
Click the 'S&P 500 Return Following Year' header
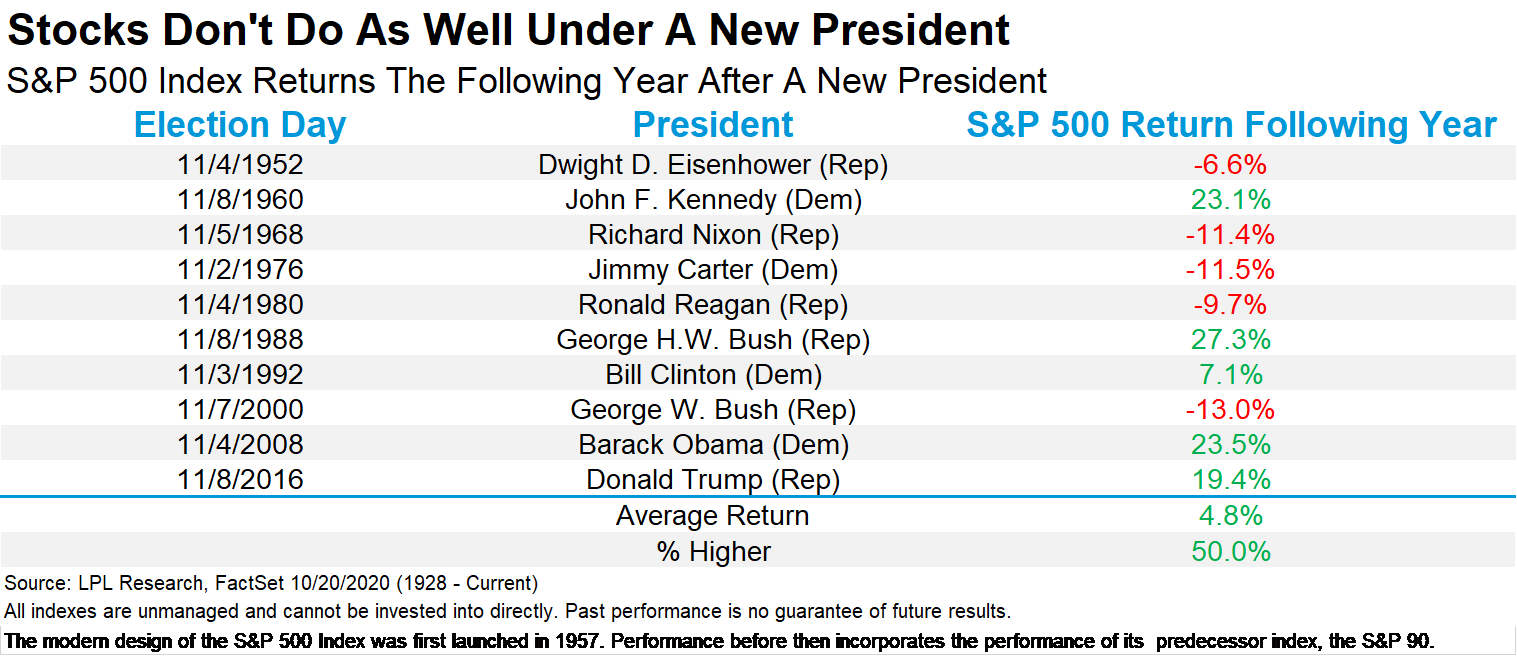click(x=1231, y=126)
